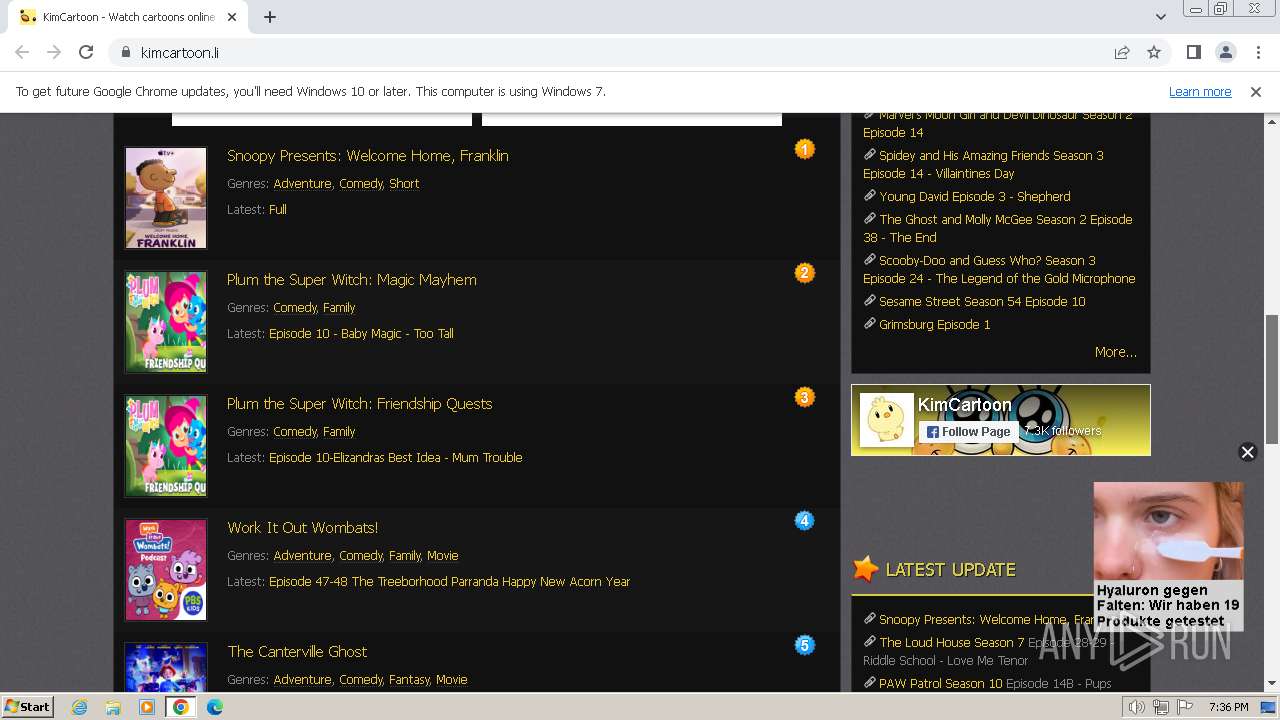Open Episode 47-48 The Treeborhood Parranda link

(x=449, y=581)
